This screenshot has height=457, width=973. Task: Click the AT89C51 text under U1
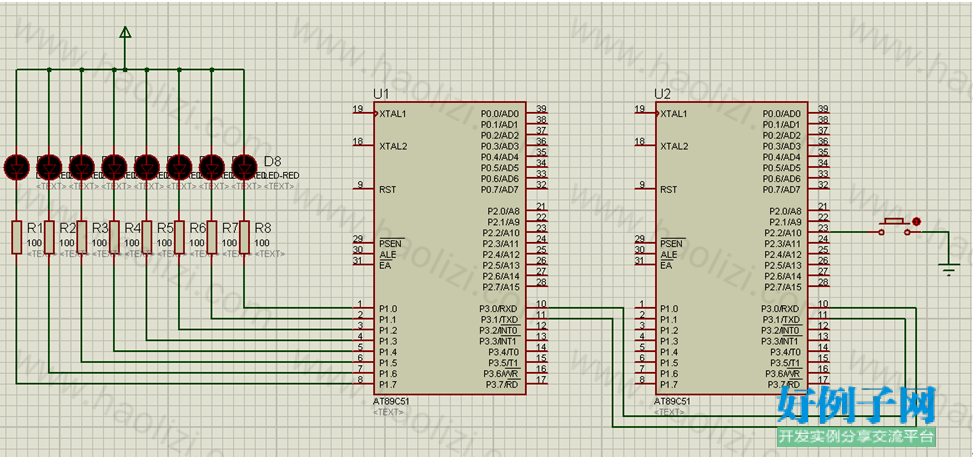click(x=391, y=401)
